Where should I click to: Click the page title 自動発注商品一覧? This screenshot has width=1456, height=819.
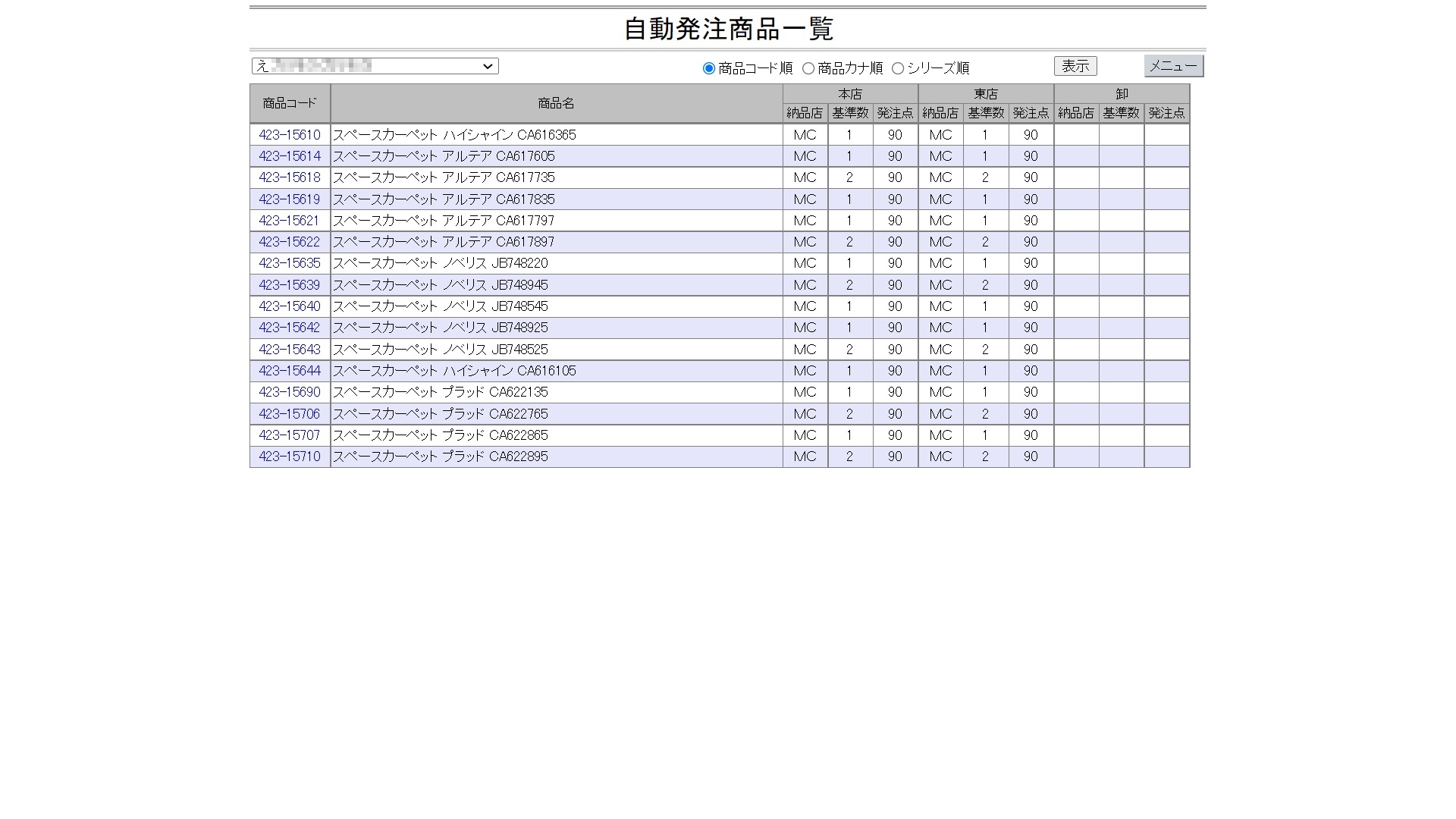(728, 30)
